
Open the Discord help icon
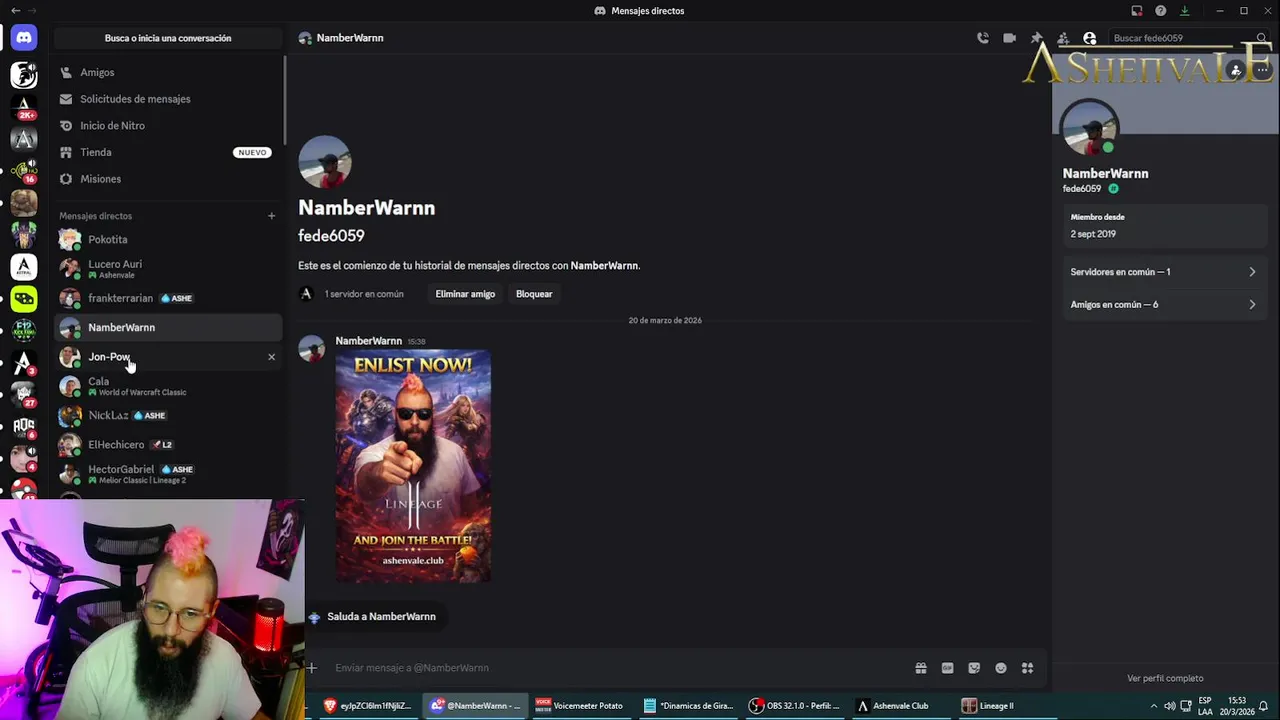pos(1160,10)
